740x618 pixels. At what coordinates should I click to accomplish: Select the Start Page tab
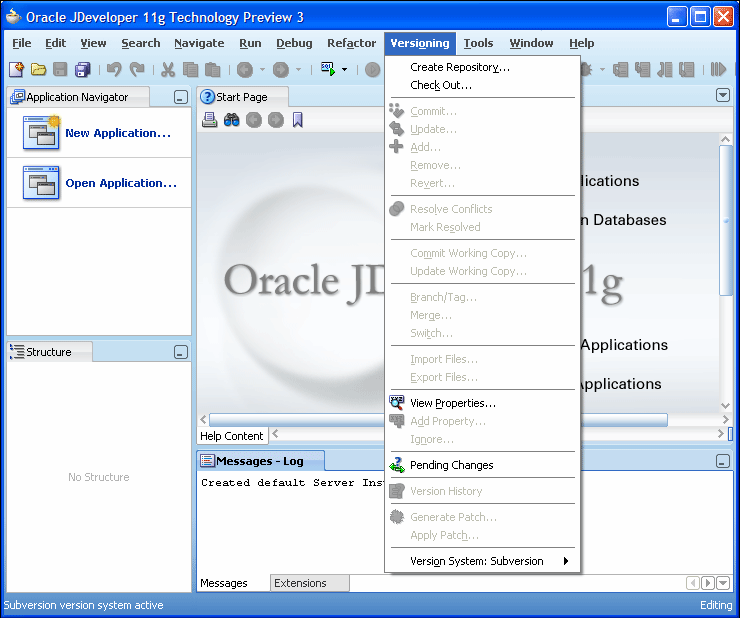(x=242, y=97)
